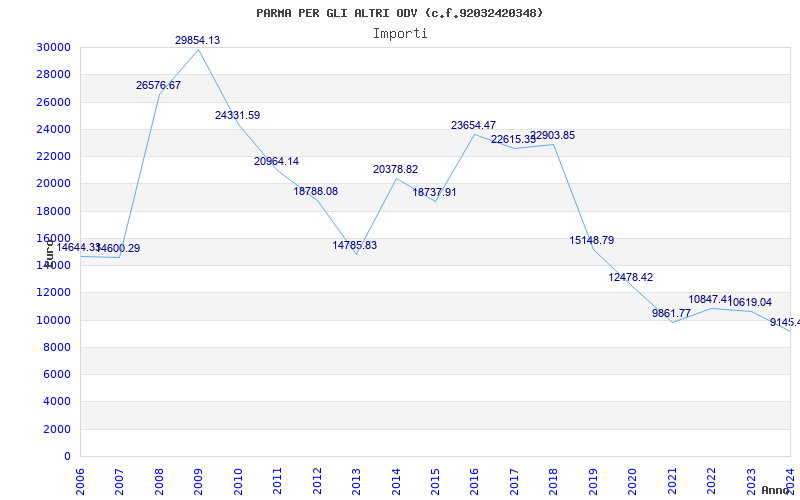This screenshot has width=800, height=500.
Task: Select the y-axis tick 2000
Action: point(57,430)
